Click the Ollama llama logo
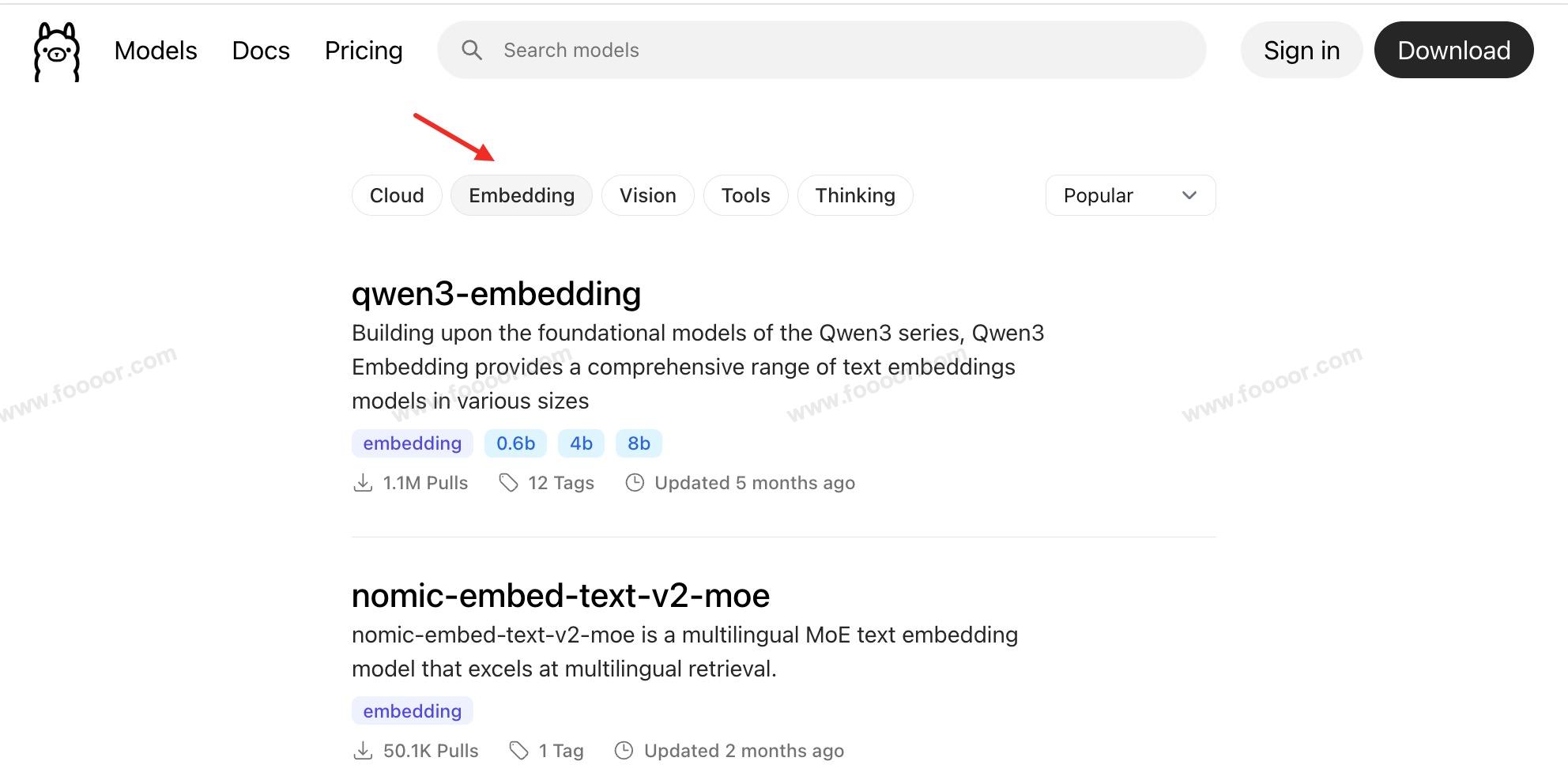This screenshot has height=784, width=1568. [57, 51]
